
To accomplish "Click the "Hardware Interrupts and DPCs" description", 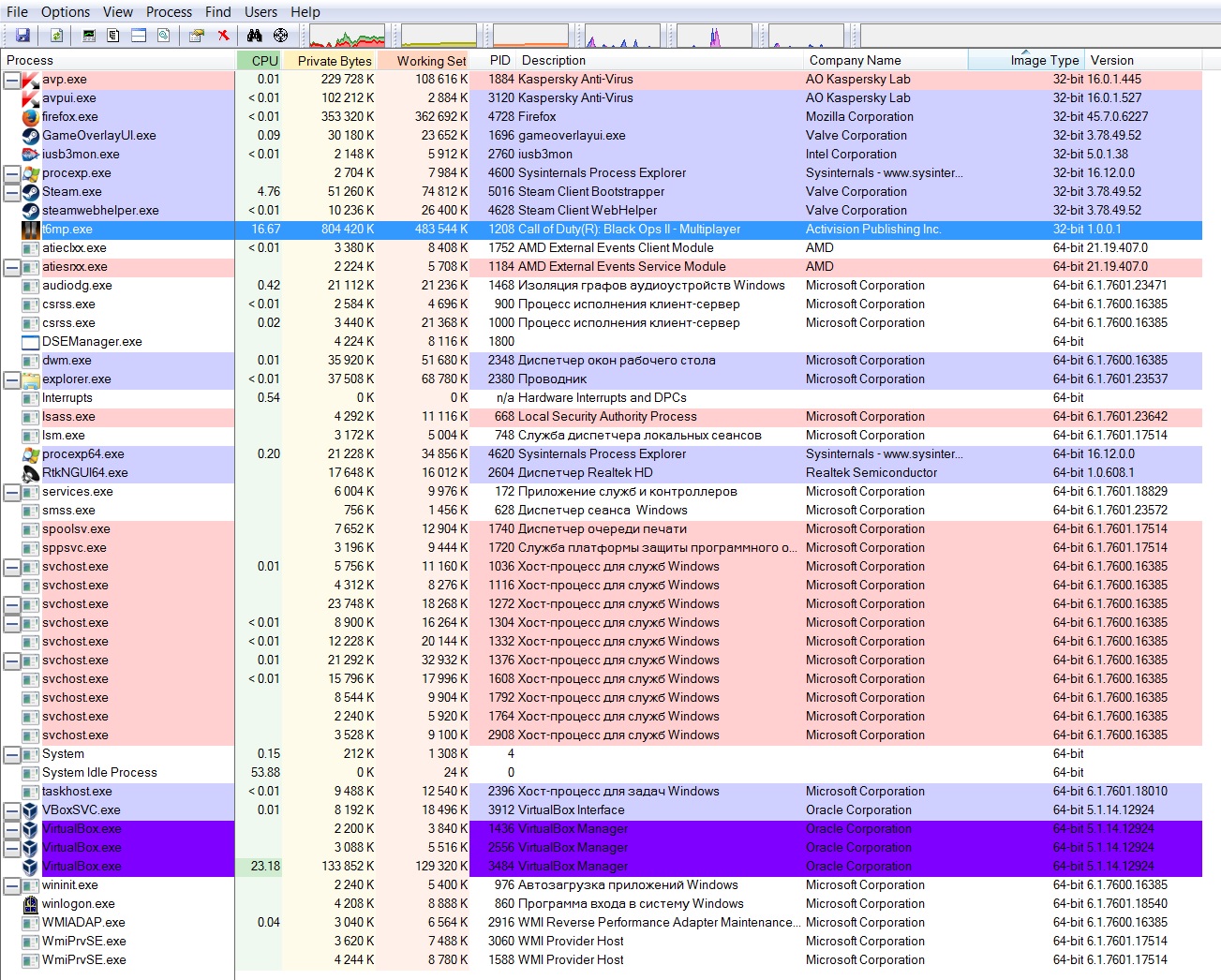I will [603, 398].
